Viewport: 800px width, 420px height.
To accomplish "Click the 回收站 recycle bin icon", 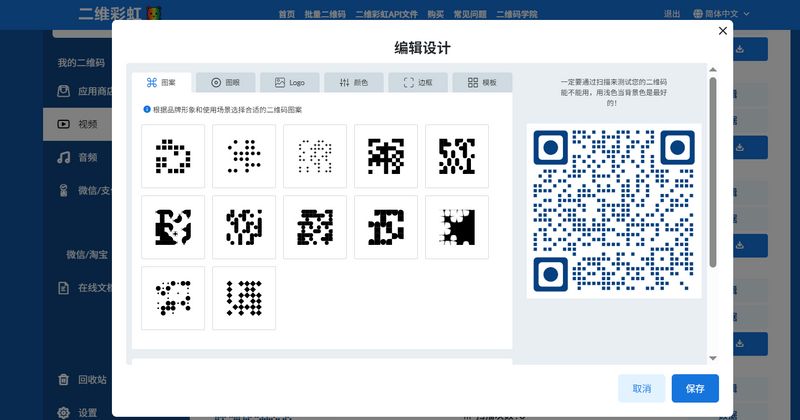I will (x=63, y=379).
